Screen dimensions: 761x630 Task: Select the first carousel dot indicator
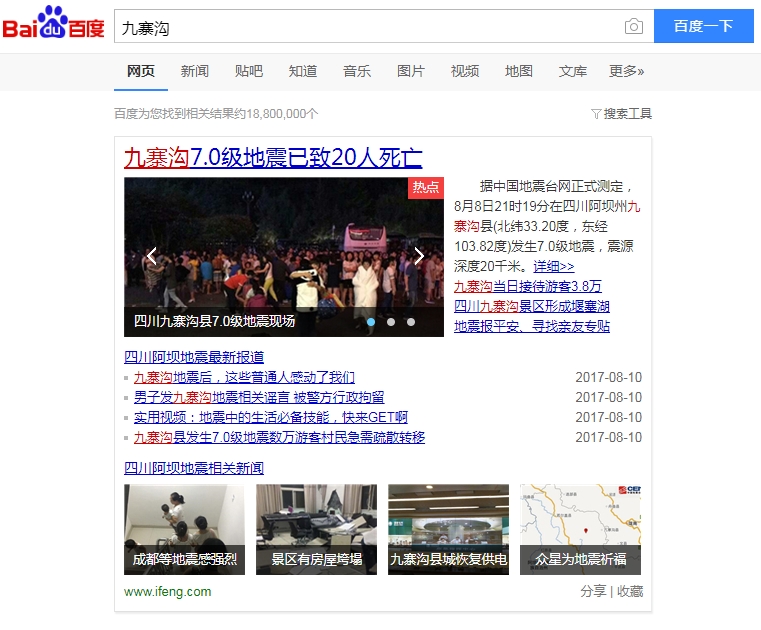(372, 322)
